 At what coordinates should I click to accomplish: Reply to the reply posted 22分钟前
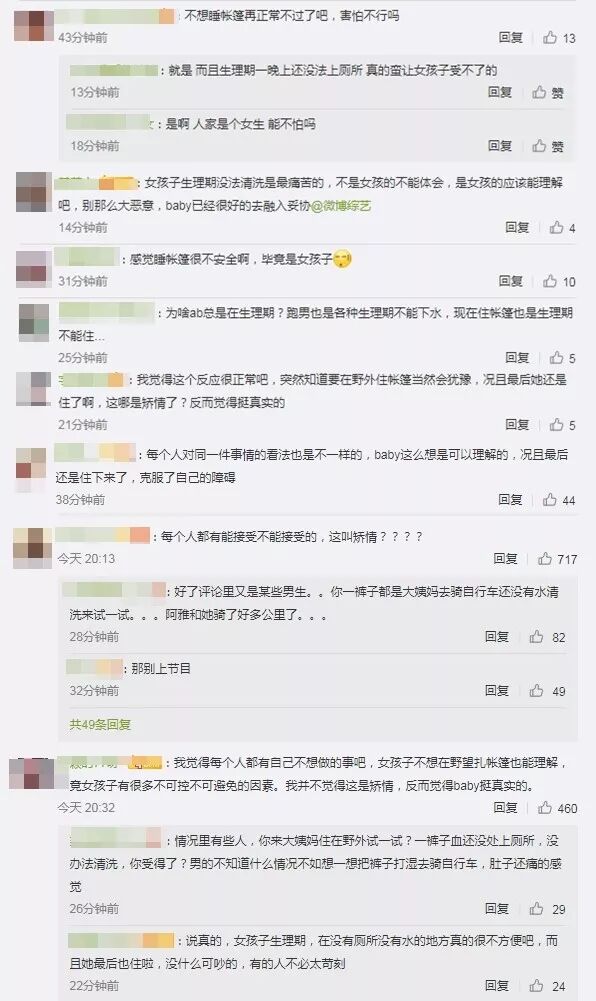tap(496, 986)
